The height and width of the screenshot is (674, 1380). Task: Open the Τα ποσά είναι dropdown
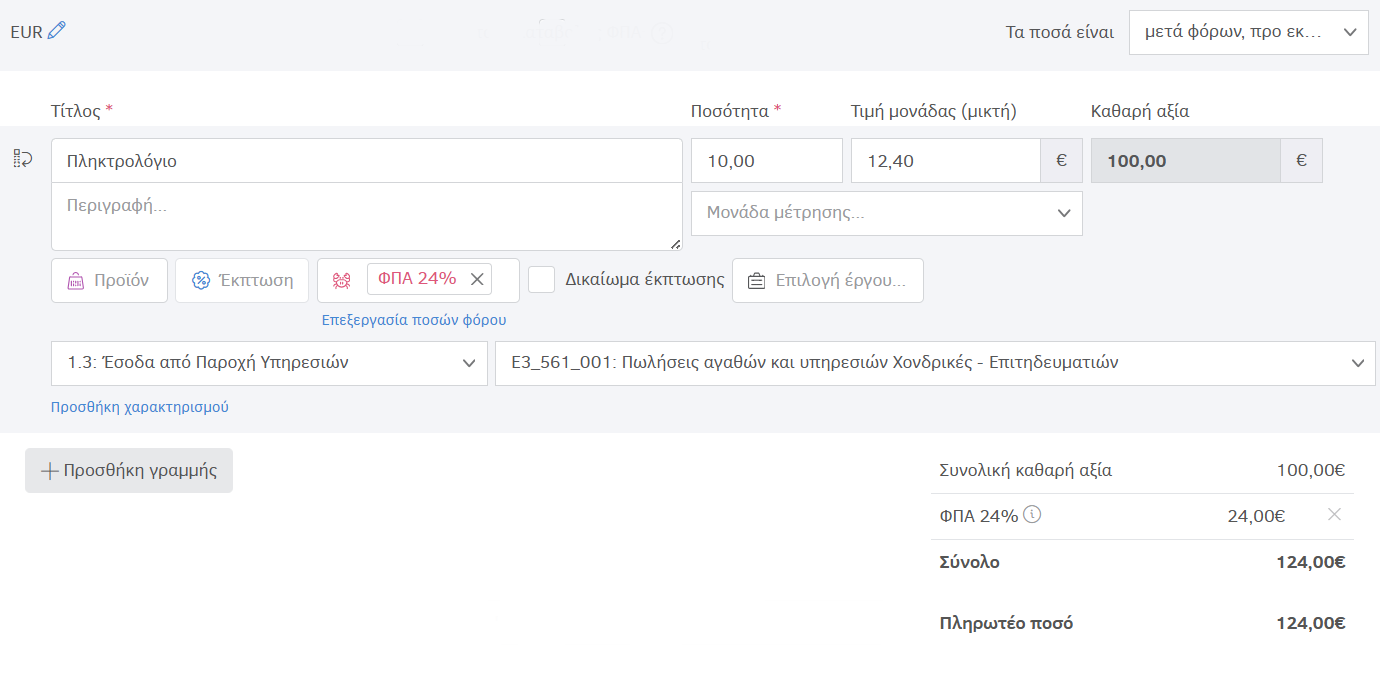pyautogui.click(x=1248, y=32)
